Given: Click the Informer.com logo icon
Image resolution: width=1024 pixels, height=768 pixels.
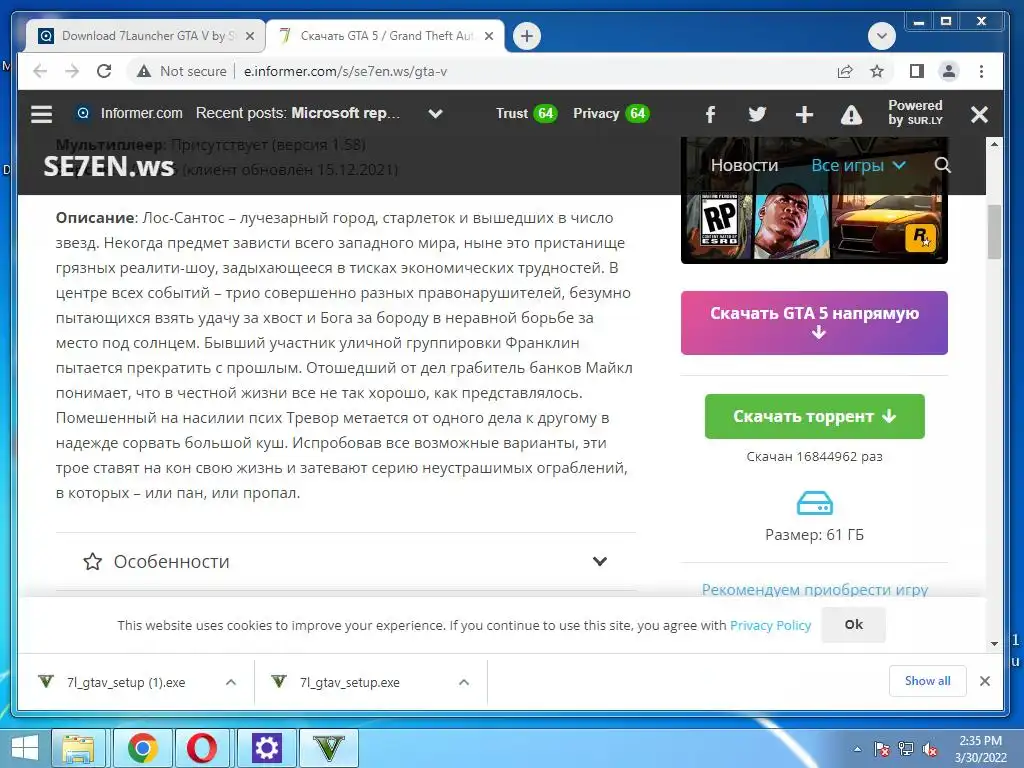Looking at the screenshot, I should pos(83,113).
